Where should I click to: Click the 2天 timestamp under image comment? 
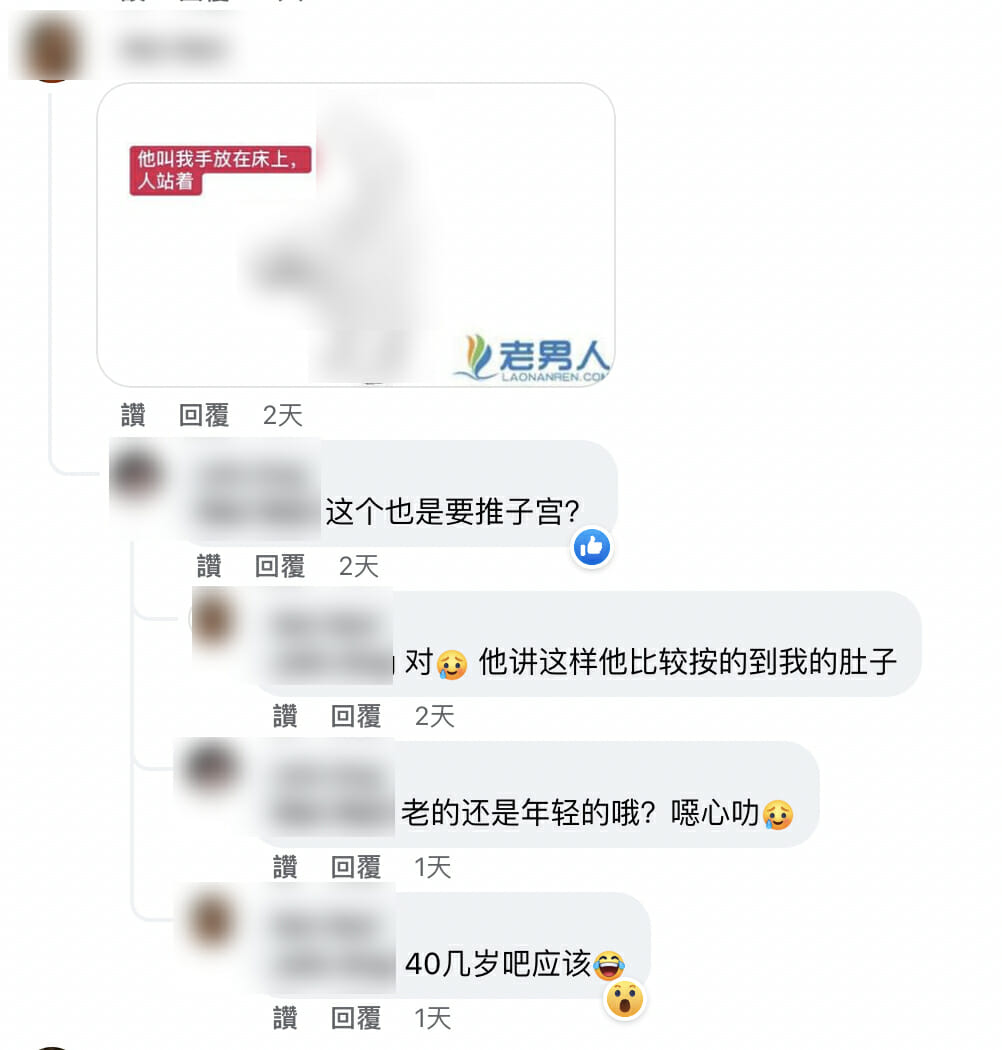[283, 415]
